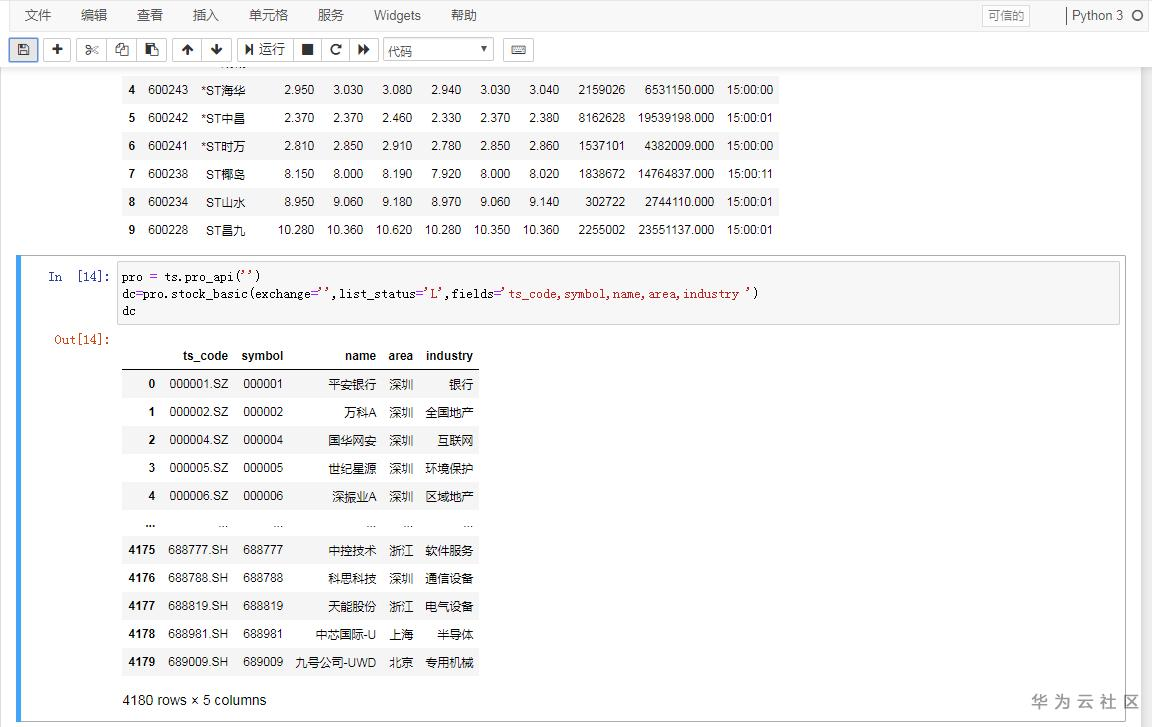Viewport: 1152px width, 727px height.
Task: Open the 查看 menu
Action: pyautogui.click(x=150, y=15)
